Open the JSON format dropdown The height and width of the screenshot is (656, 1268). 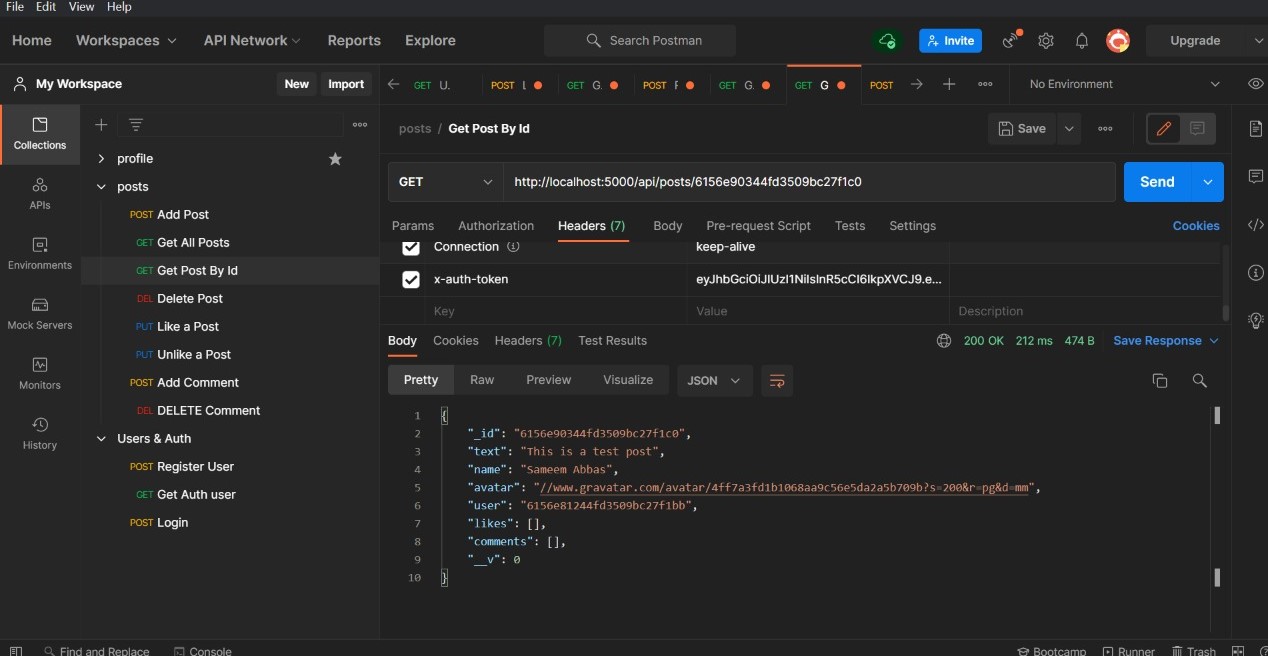click(715, 381)
